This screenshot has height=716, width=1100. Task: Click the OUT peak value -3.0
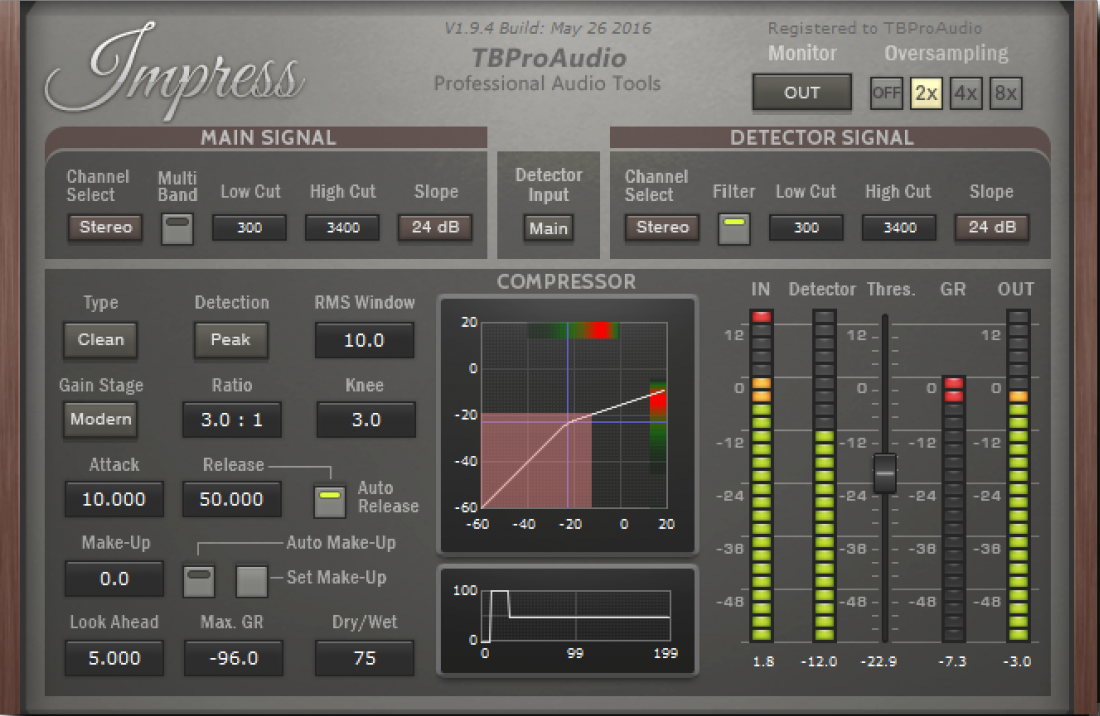tap(1017, 661)
